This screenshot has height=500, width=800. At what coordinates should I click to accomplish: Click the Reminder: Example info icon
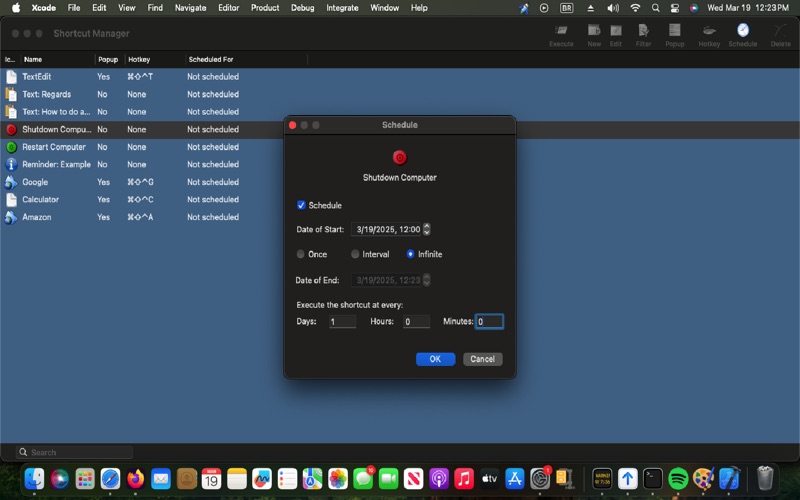(x=11, y=164)
